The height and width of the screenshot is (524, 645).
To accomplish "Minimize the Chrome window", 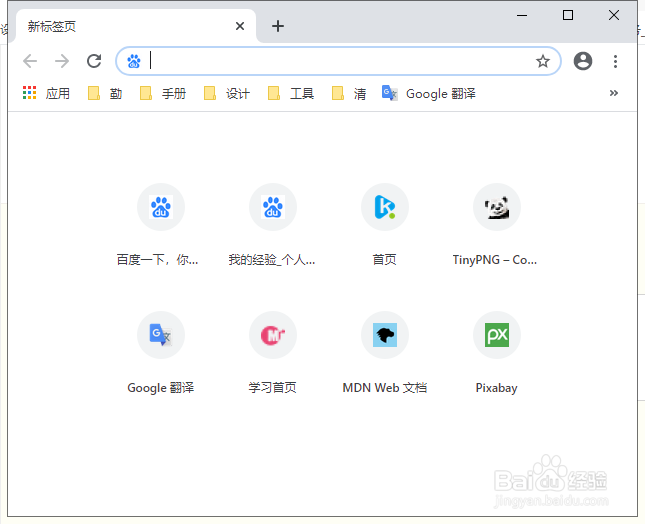I will click(522, 15).
